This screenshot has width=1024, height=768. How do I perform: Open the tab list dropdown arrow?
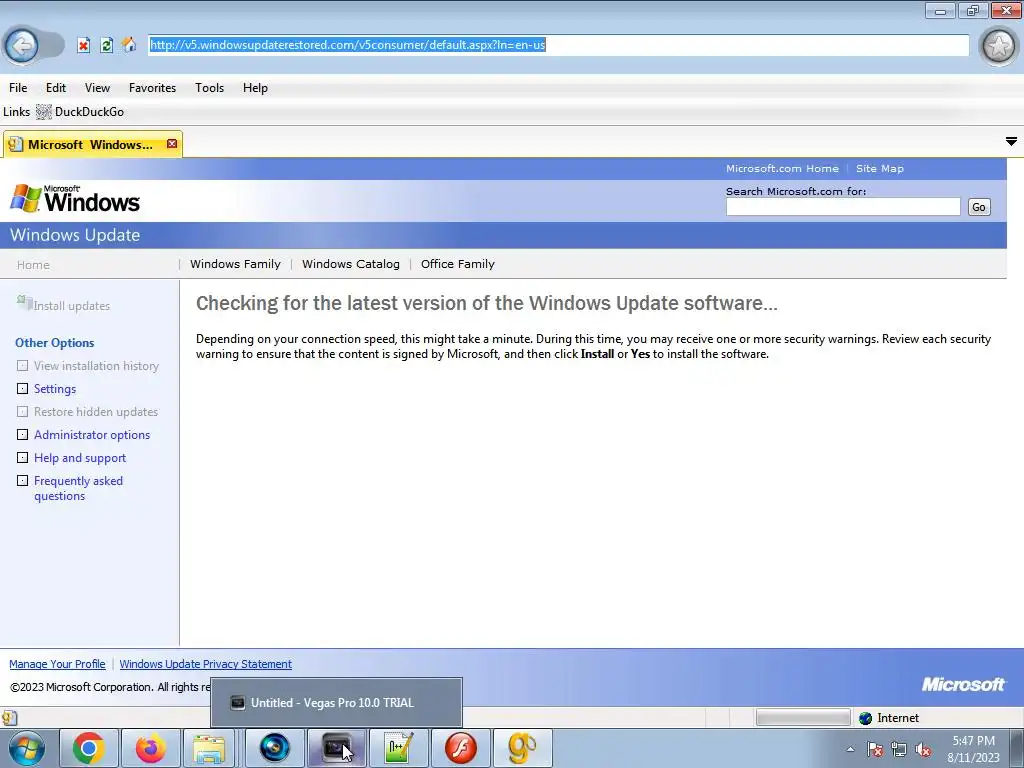[1011, 141]
